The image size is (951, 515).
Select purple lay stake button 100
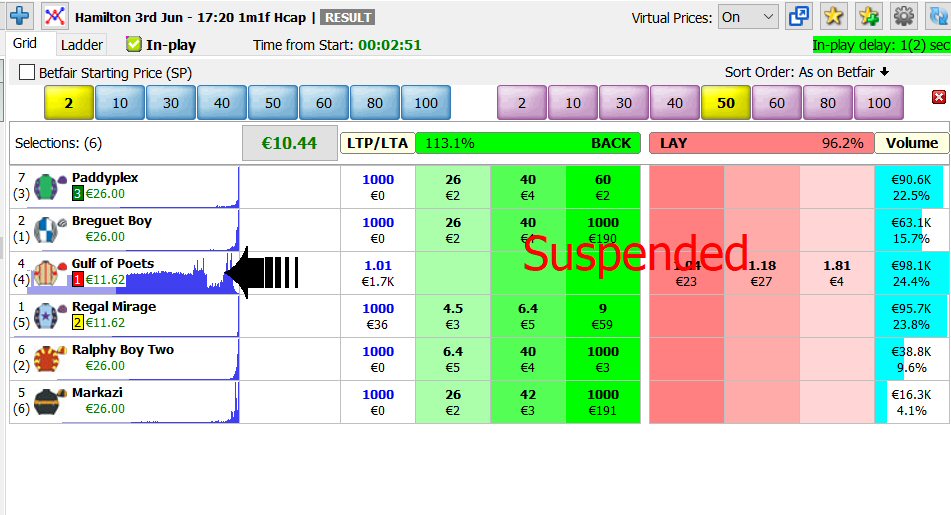pyautogui.click(x=879, y=103)
